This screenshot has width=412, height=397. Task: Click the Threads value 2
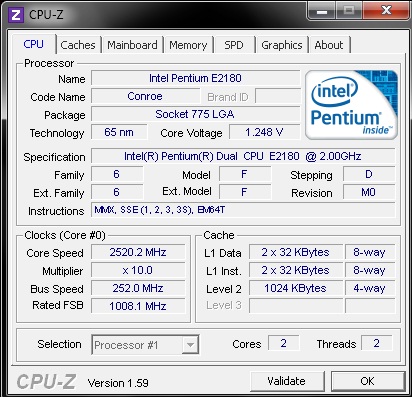(377, 343)
